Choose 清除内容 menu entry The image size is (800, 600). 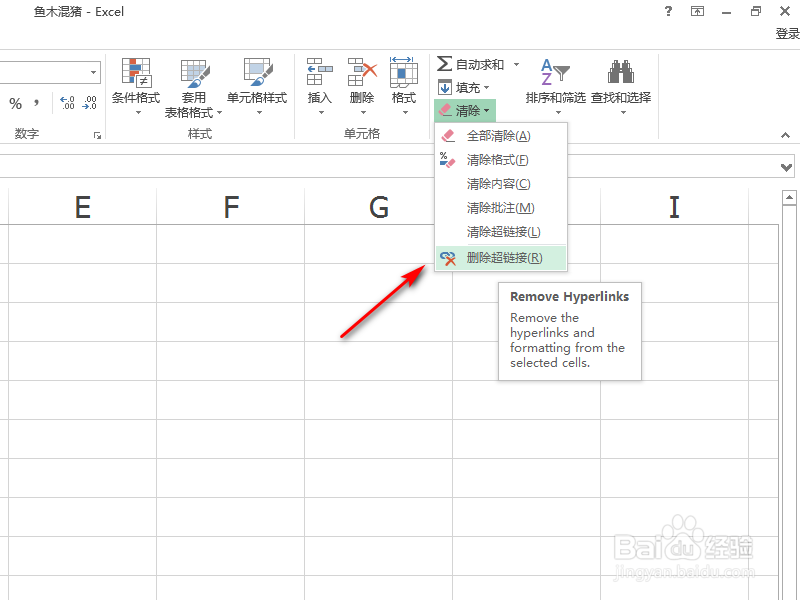[x=500, y=183]
